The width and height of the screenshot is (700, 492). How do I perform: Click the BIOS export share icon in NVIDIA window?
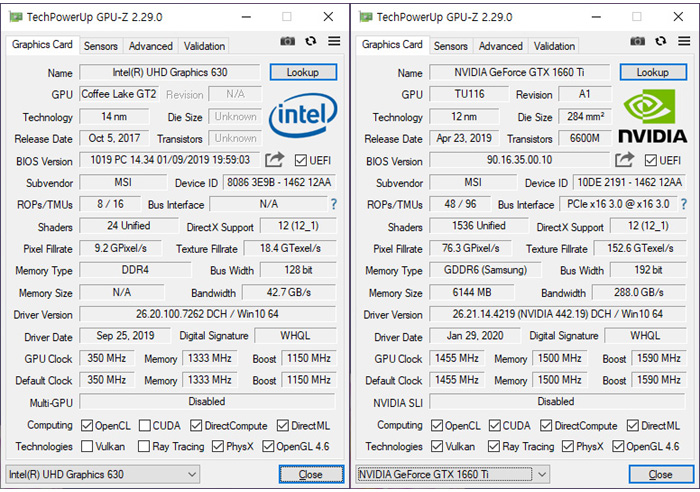[x=625, y=159]
